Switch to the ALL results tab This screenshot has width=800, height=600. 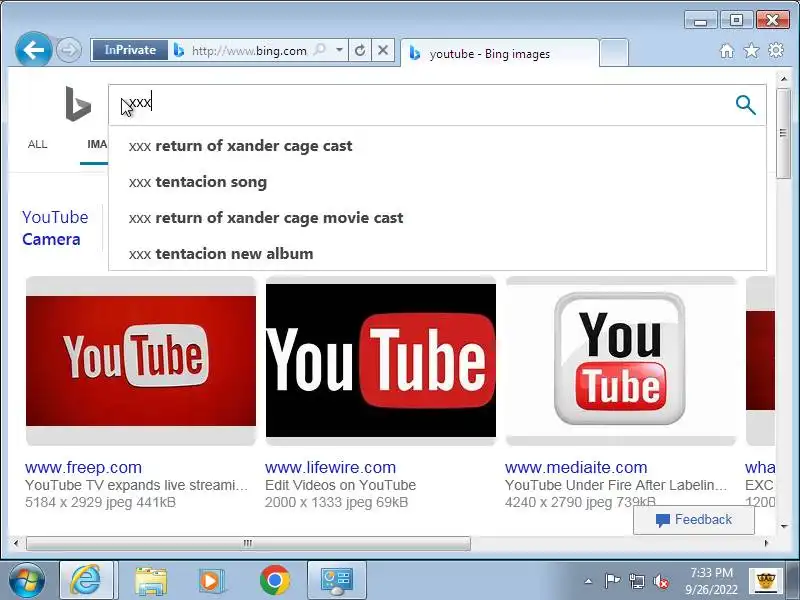pos(38,144)
